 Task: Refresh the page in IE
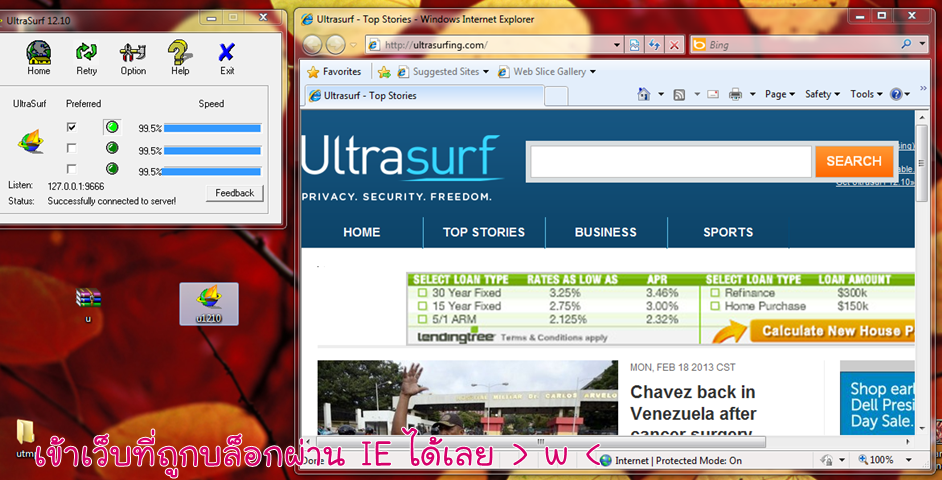pos(654,45)
